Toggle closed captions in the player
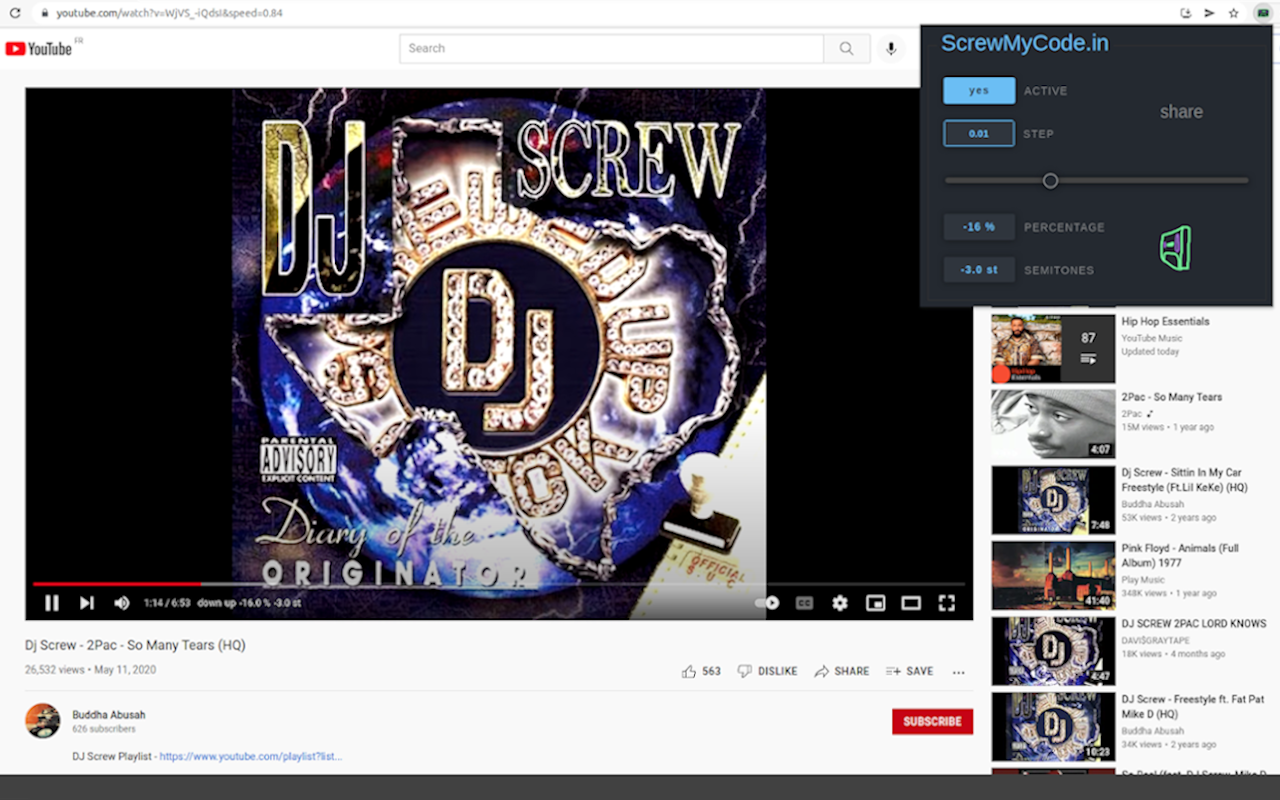1280x800 pixels. pos(804,603)
